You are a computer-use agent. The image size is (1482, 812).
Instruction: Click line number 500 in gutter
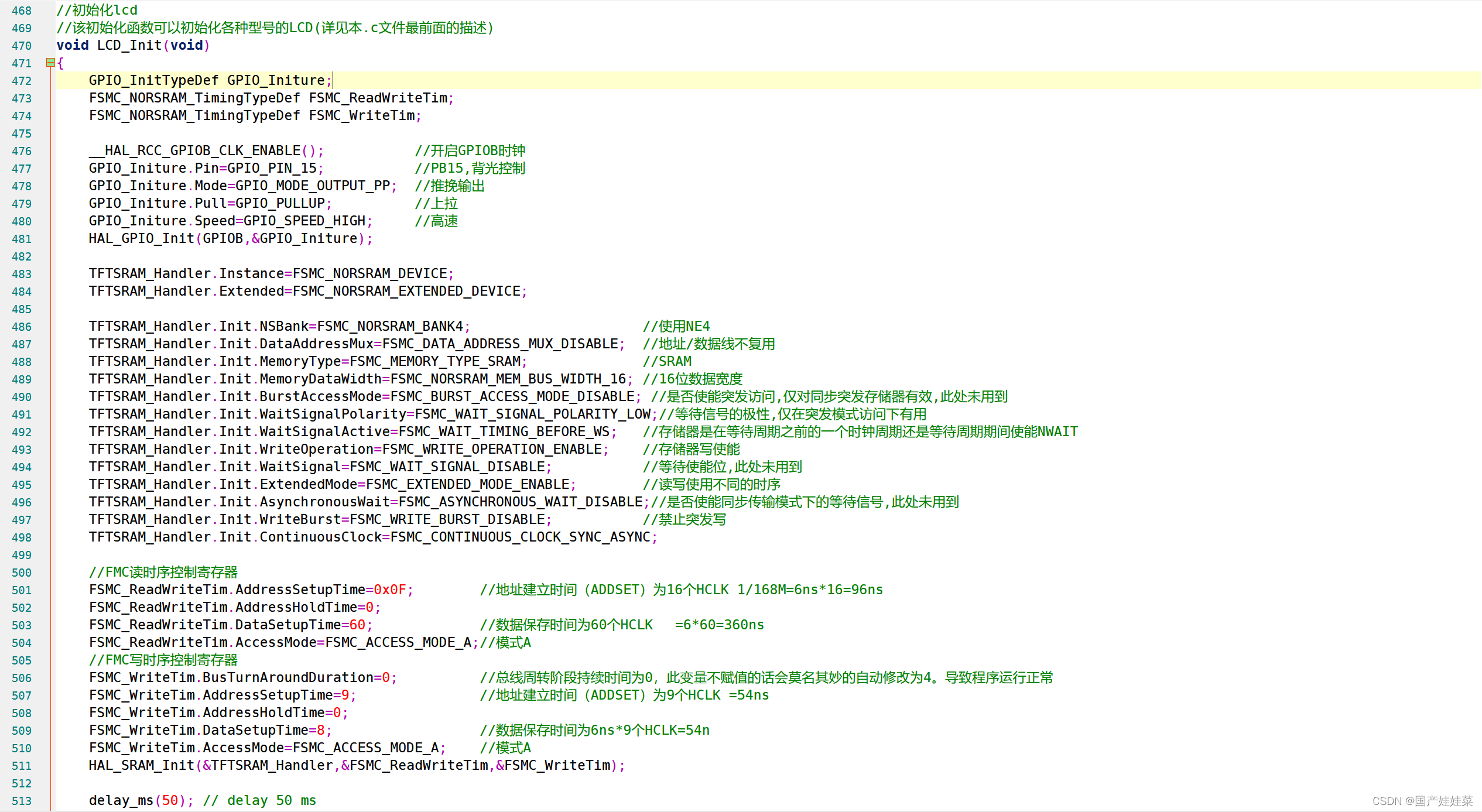[x=22, y=573]
